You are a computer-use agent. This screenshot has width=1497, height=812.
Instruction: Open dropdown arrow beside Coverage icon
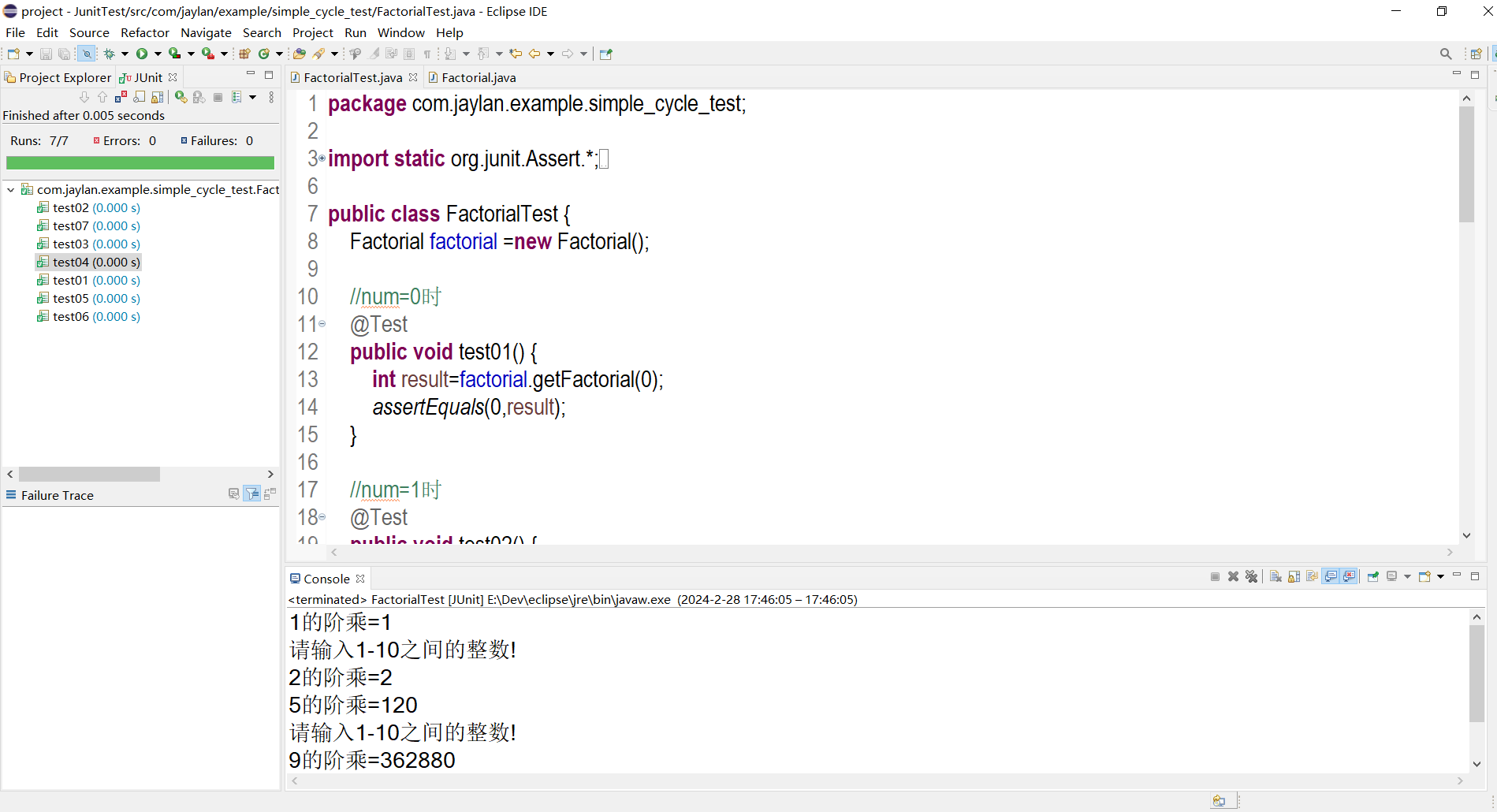click(x=191, y=54)
